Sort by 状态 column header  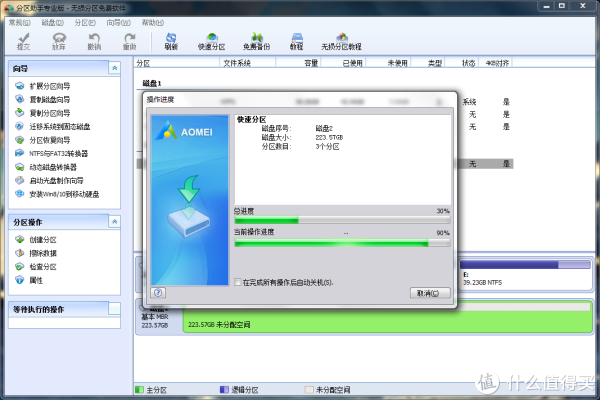click(x=462, y=63)
